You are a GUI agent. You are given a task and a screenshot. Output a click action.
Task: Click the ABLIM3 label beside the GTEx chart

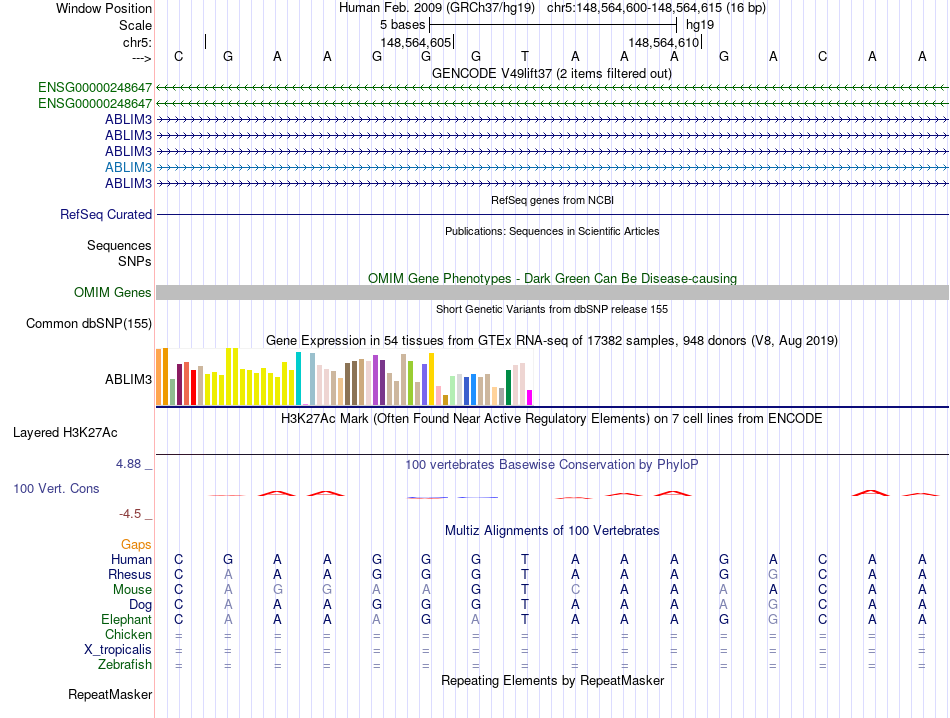pyautogui.click(x=128, y=379)
